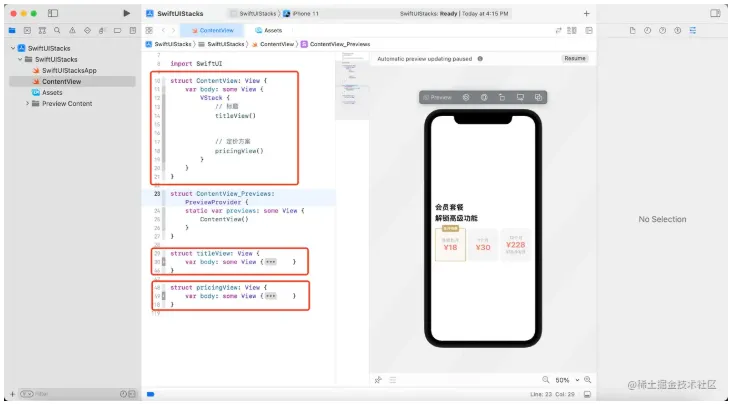Open the History inspector
The height and width of the screenshot is (404, 730).
pos(647,31)
